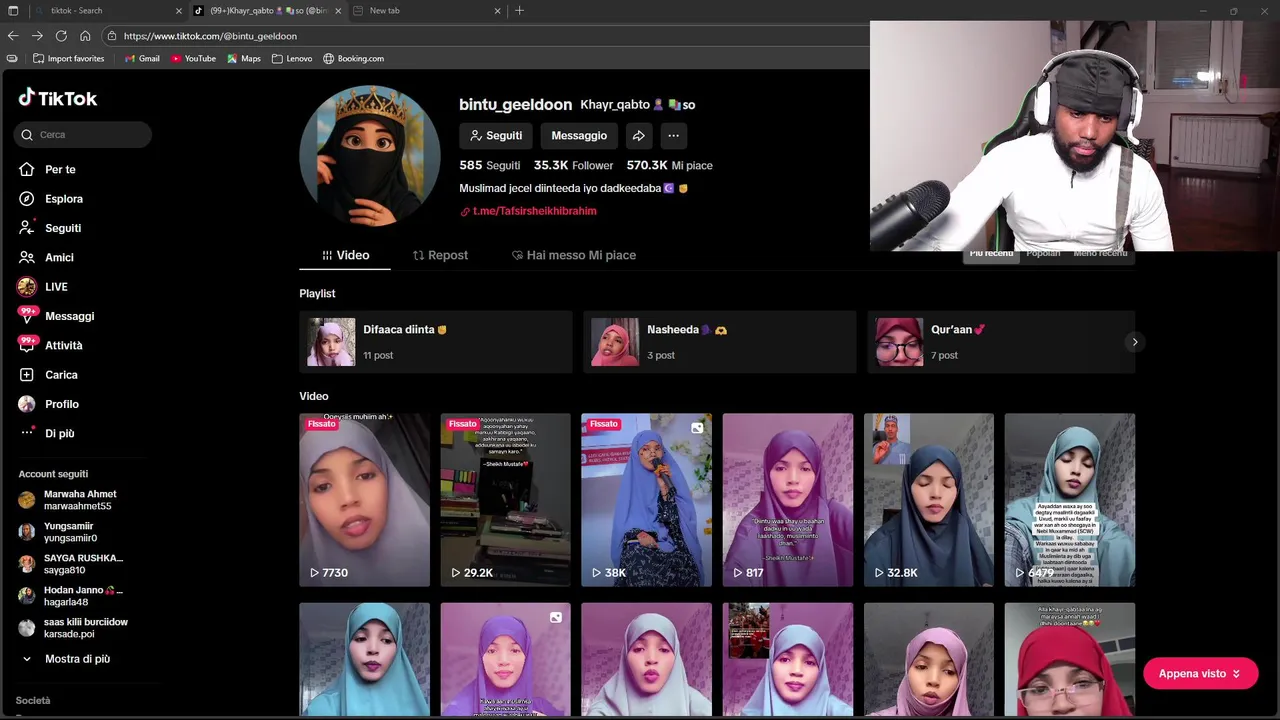
Task: Open Profilo in the sidebar
Action: point(48,404)
